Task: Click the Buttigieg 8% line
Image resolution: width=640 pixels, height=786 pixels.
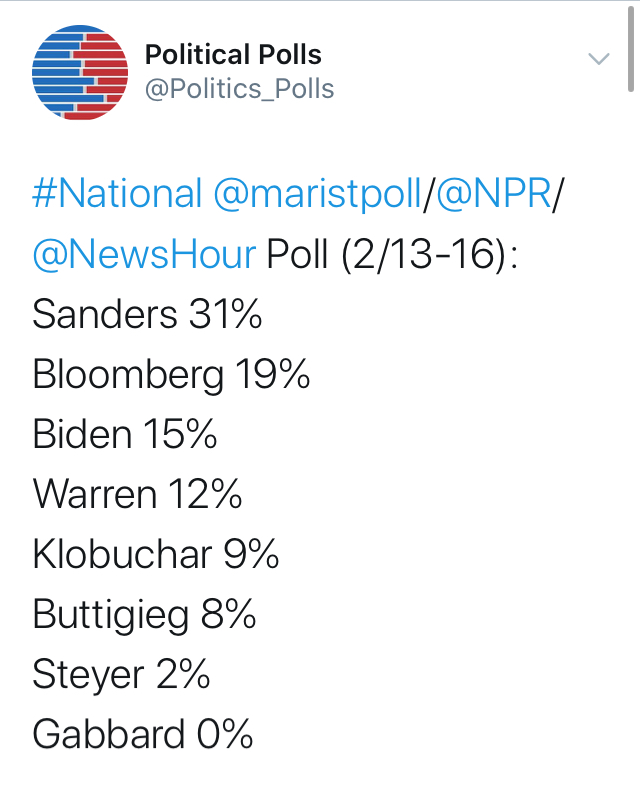Action: click(144, 615)
